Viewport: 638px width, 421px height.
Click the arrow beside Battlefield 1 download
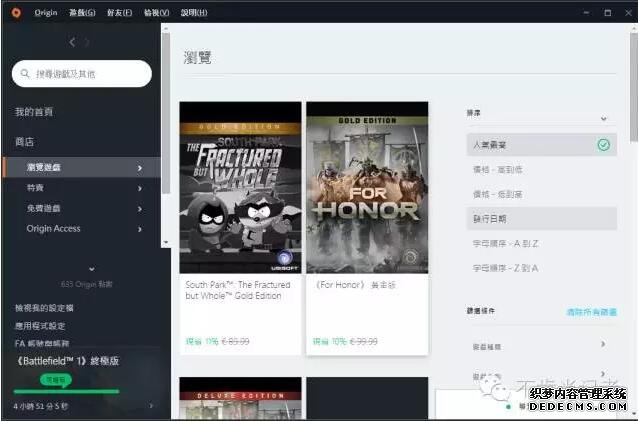(151, 406)
